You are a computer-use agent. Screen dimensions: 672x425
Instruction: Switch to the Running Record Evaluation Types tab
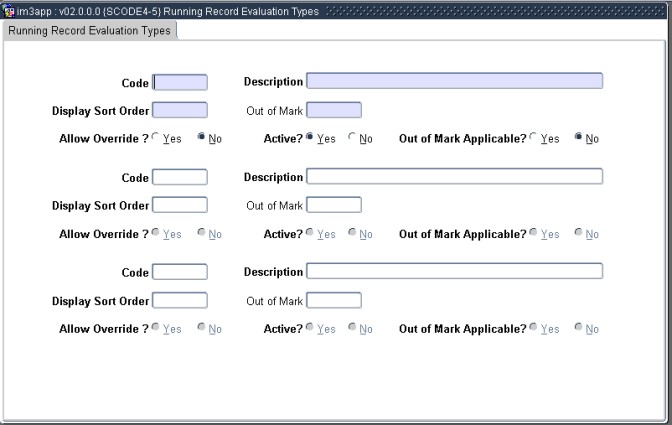click(x=89, y=30)
